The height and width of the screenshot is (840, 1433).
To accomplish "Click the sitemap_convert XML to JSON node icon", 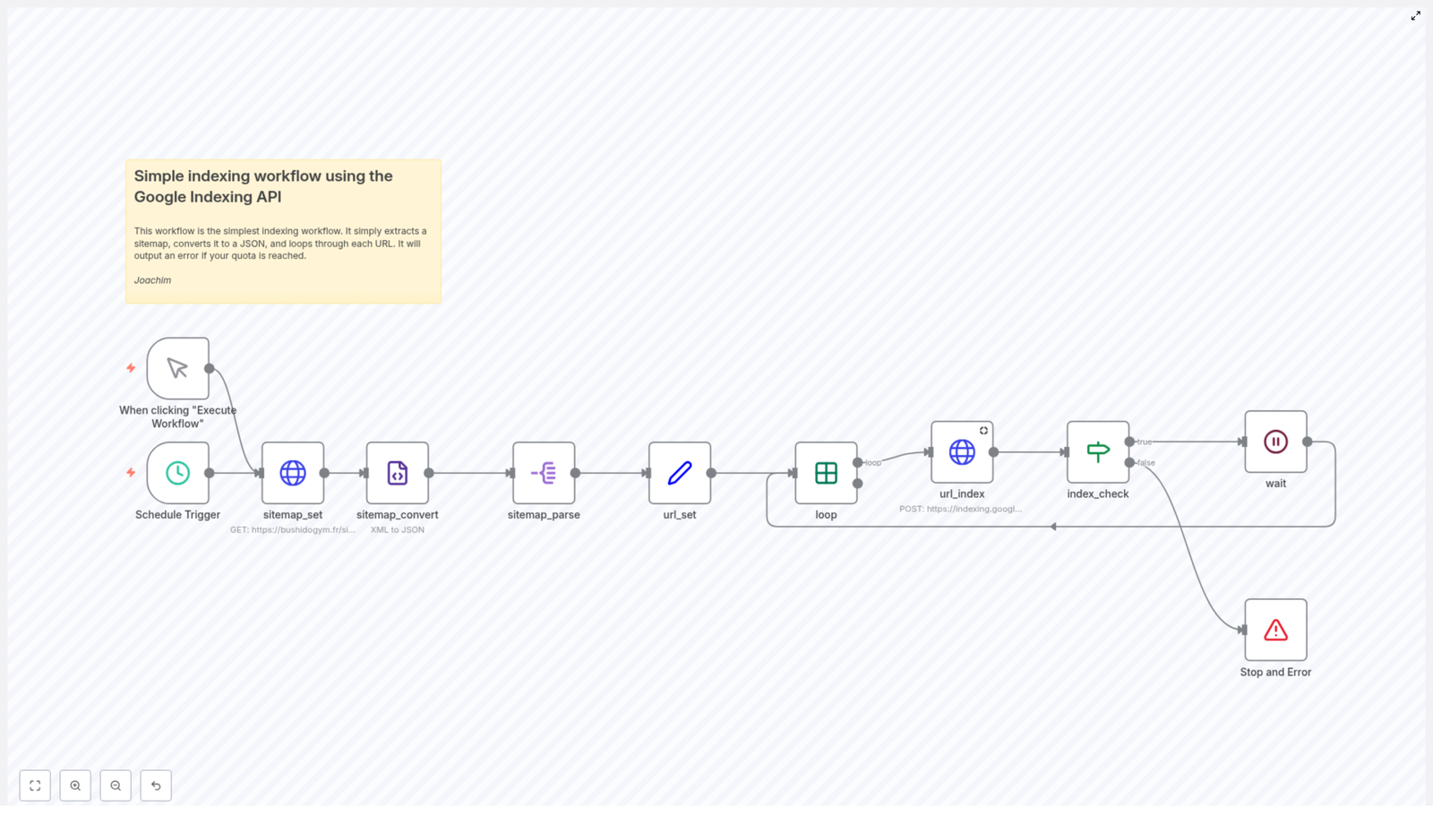I will [x=398, y=473].
